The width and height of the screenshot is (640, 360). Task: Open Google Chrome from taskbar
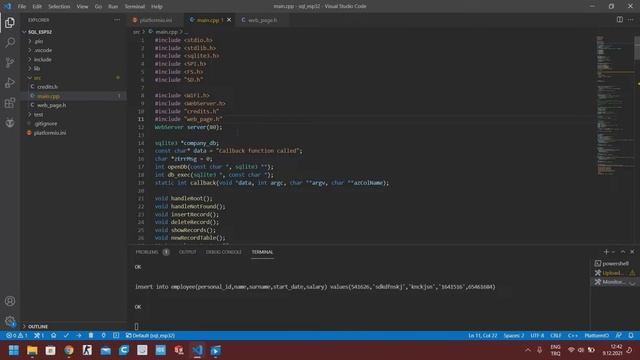[69, 350]
